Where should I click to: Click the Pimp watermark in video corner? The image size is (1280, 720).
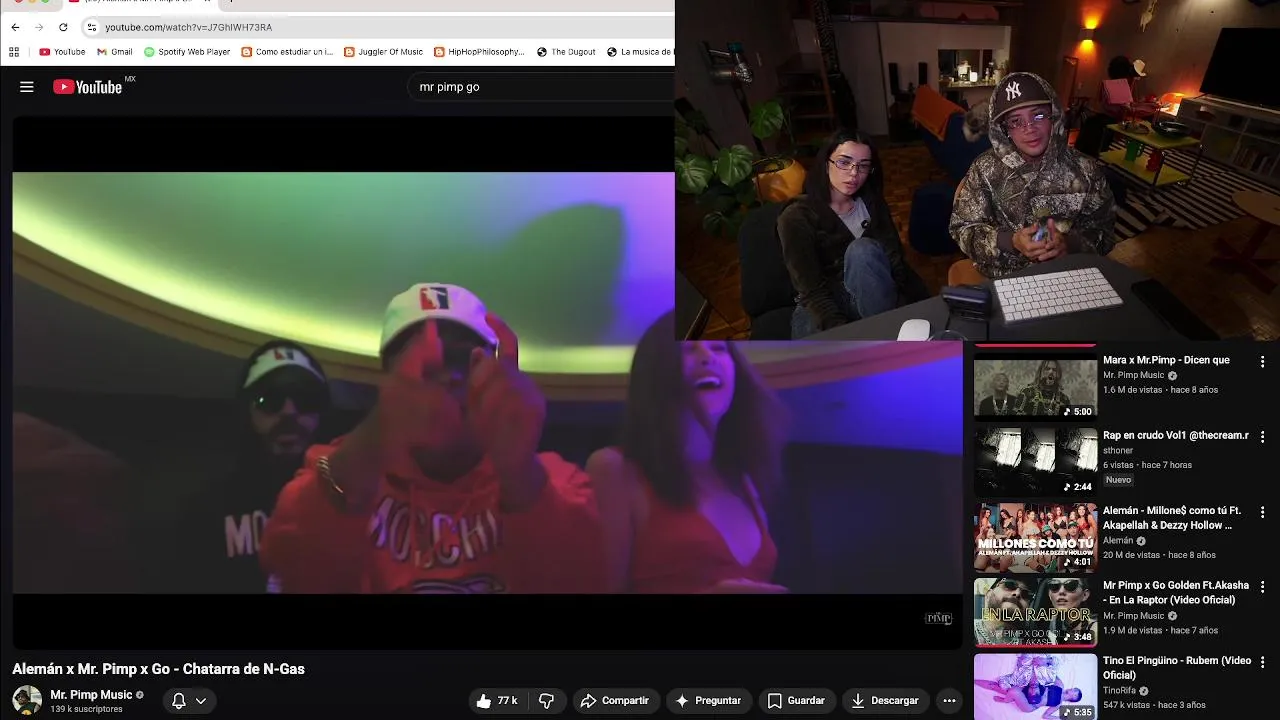pos(938,618)
